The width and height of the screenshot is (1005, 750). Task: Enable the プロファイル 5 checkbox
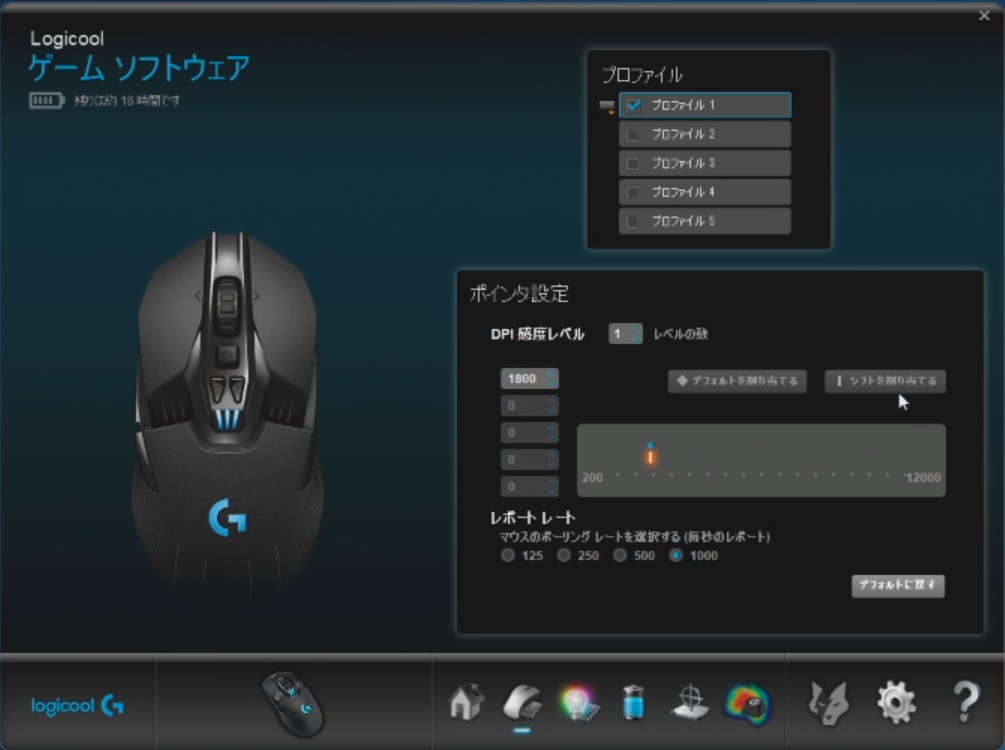click(633, 222)
